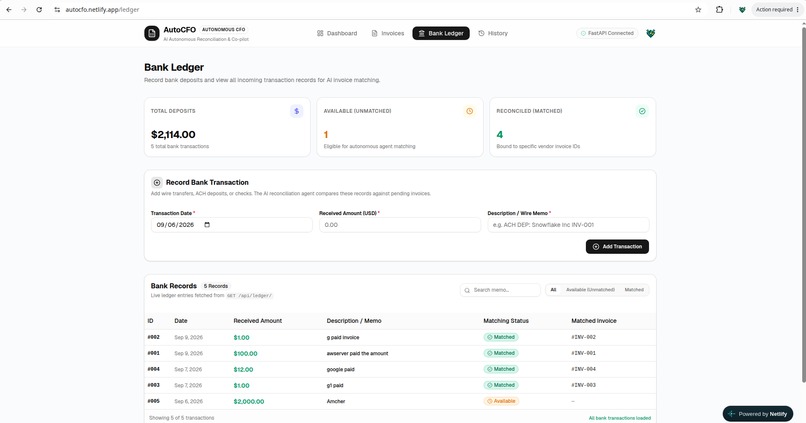Click matched invoice #INV-003
The image size is (806, 423).
pyautogui.click(x=583, y=385)
